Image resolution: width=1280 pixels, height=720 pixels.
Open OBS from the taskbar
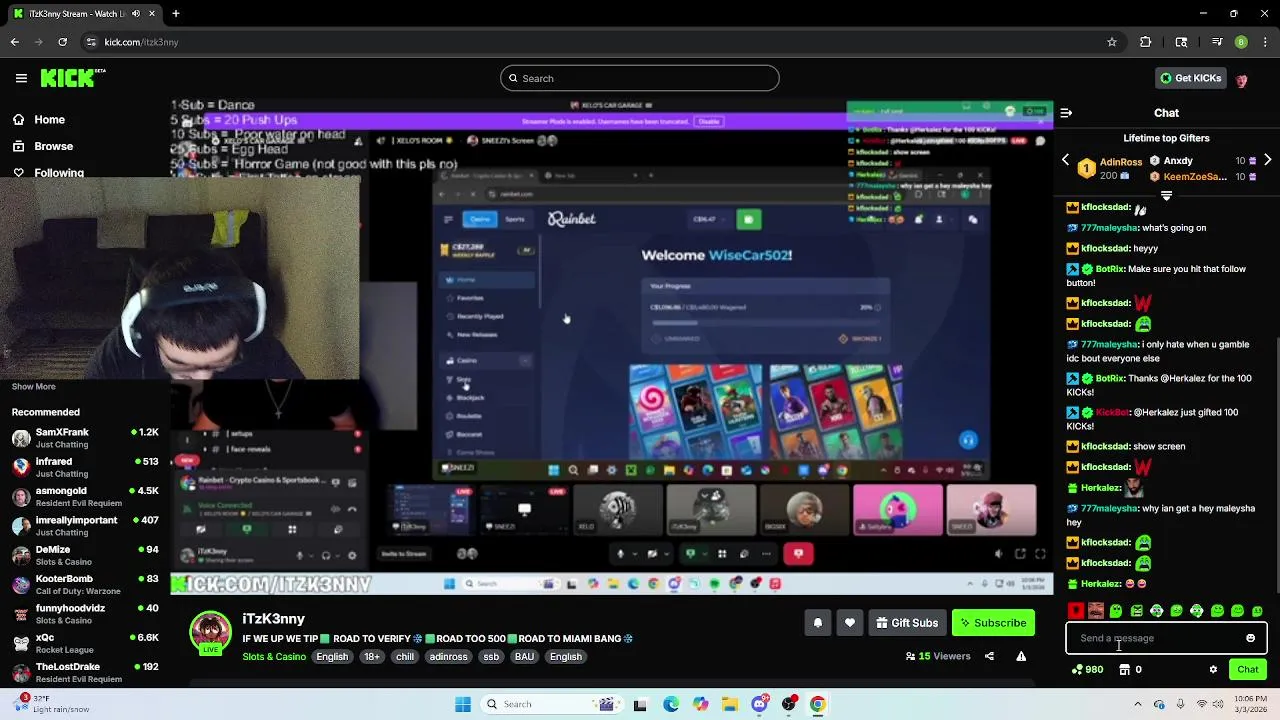click(789, 704)
